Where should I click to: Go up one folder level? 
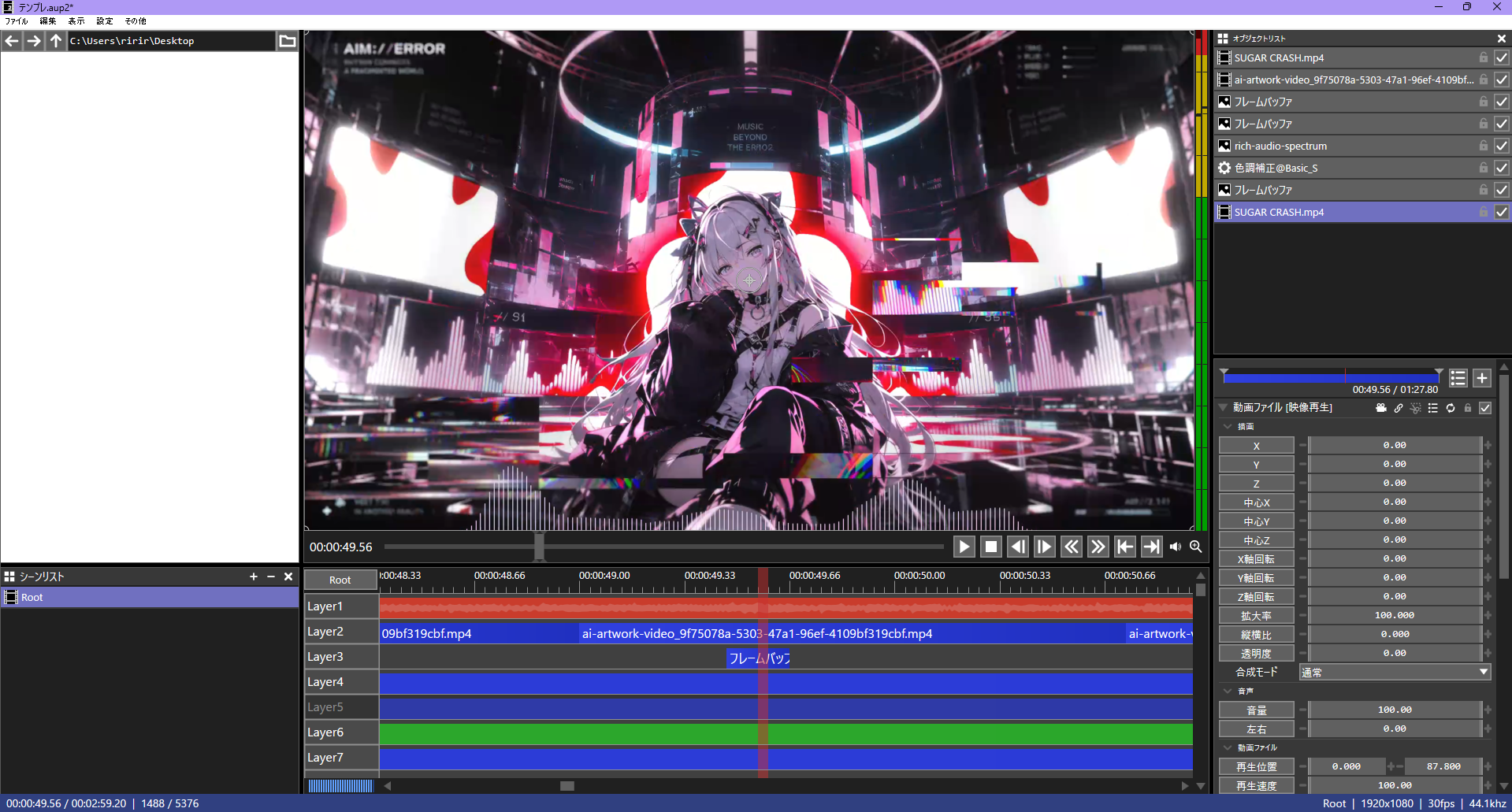coord(56,41)
